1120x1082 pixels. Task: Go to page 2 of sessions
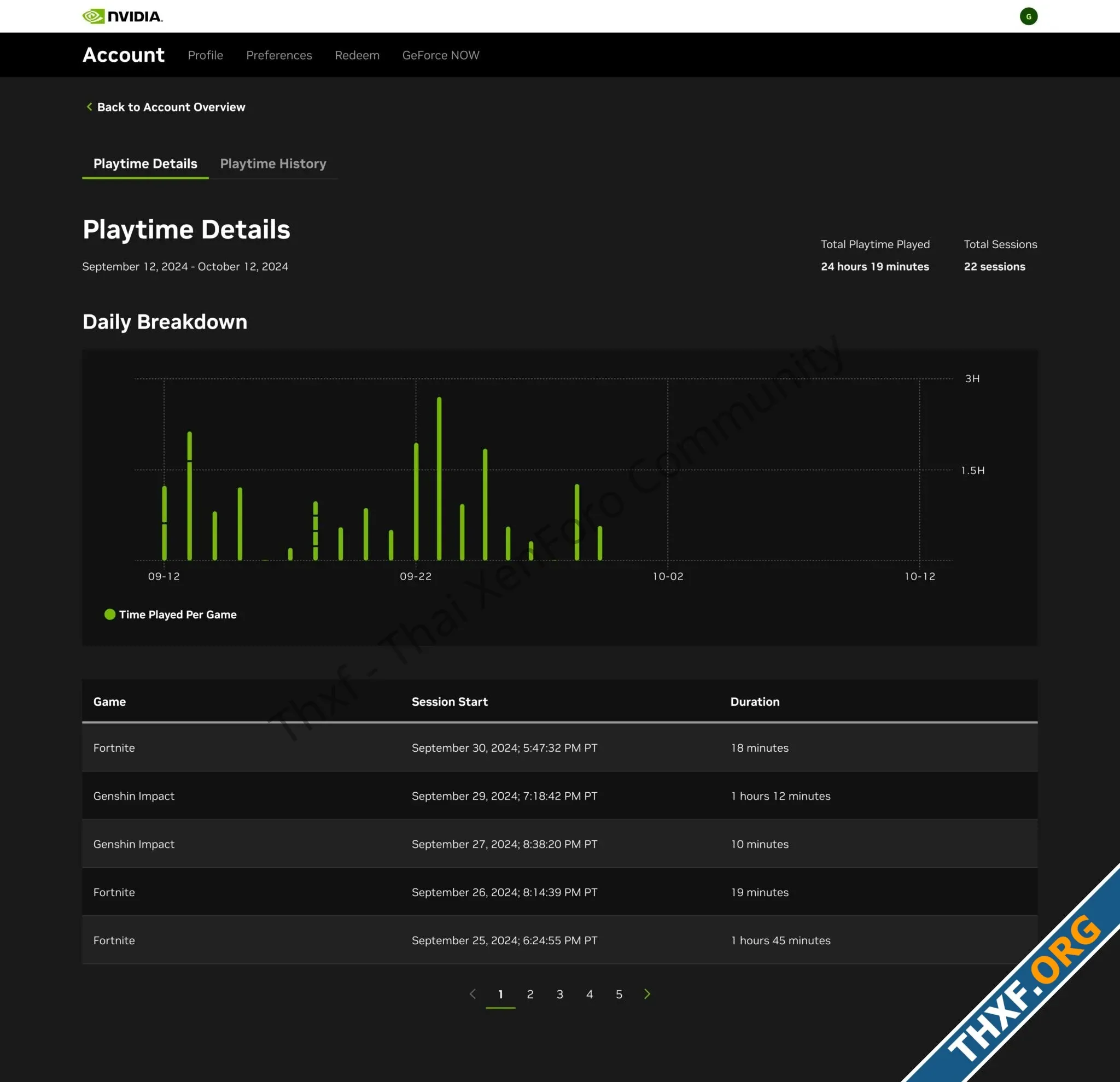click(x=530, y=994)
